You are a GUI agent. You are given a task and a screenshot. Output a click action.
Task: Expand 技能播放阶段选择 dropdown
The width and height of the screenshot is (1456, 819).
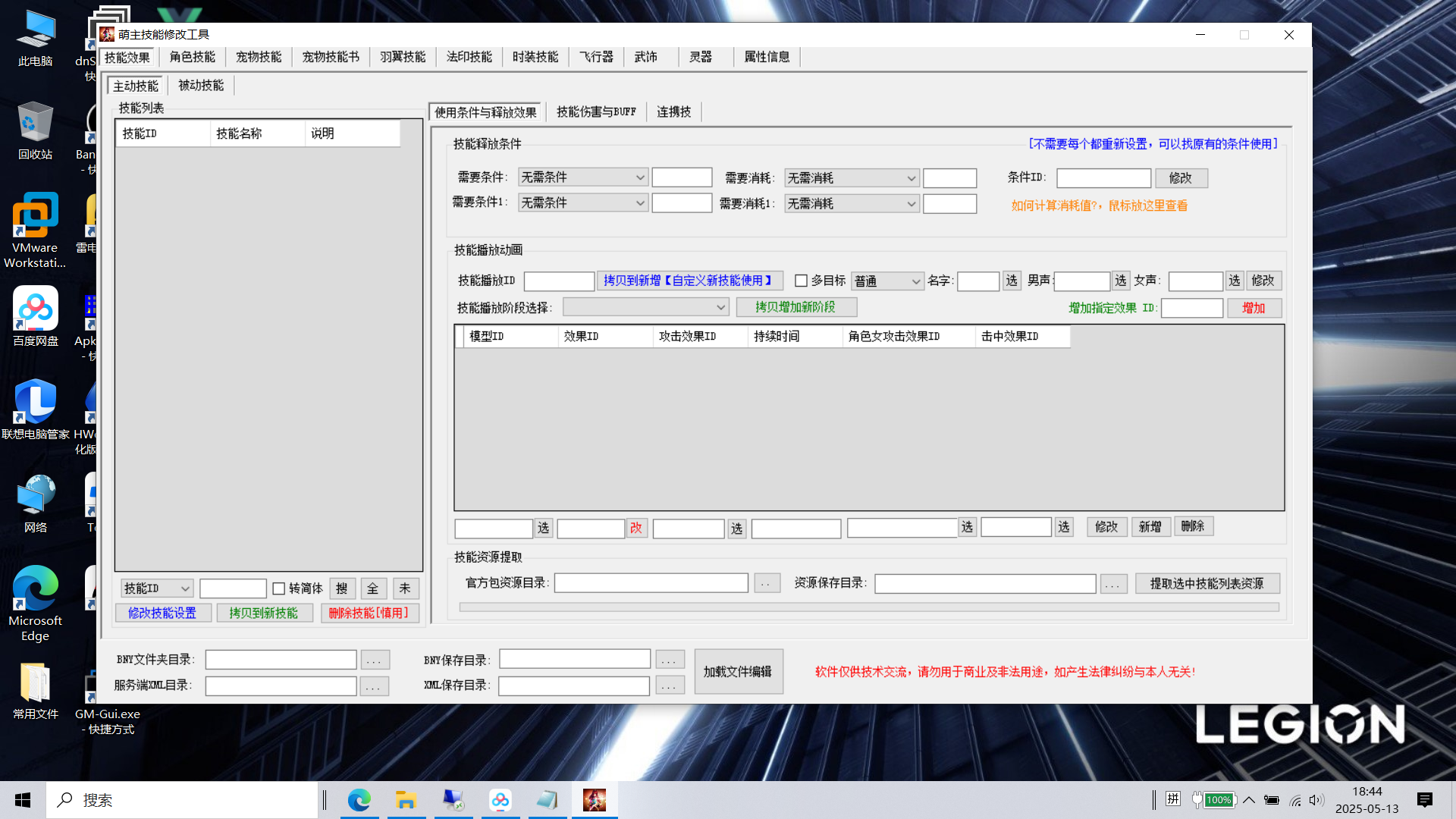tap(645, 307)
